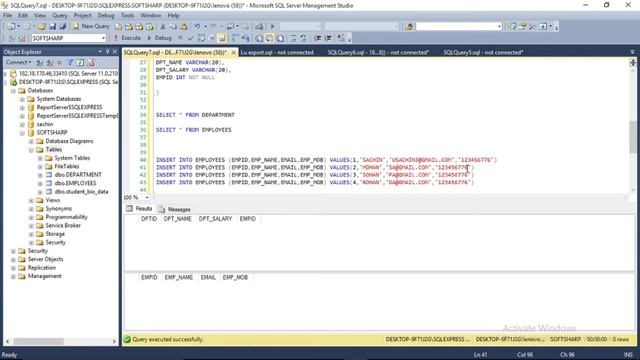Switch to the SQLQuery5.sql tab

coord(483,53)
